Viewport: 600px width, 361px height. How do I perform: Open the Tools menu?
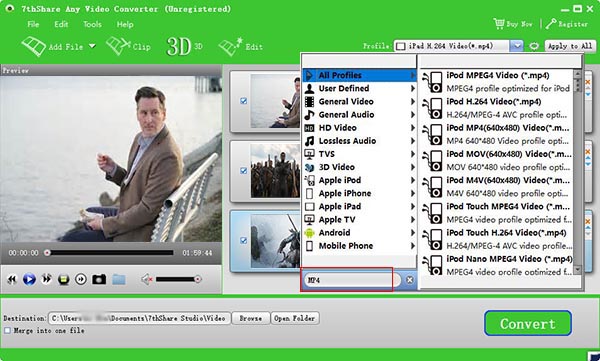tap(92, 24)
